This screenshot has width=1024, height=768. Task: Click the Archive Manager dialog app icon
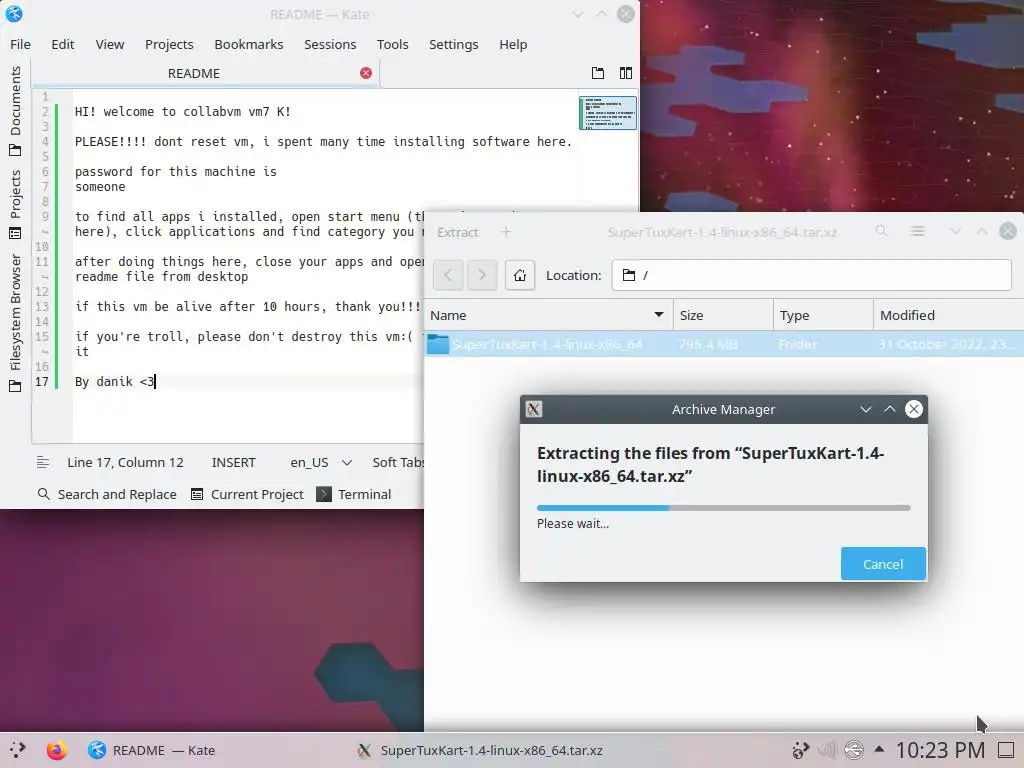[534, 409]
